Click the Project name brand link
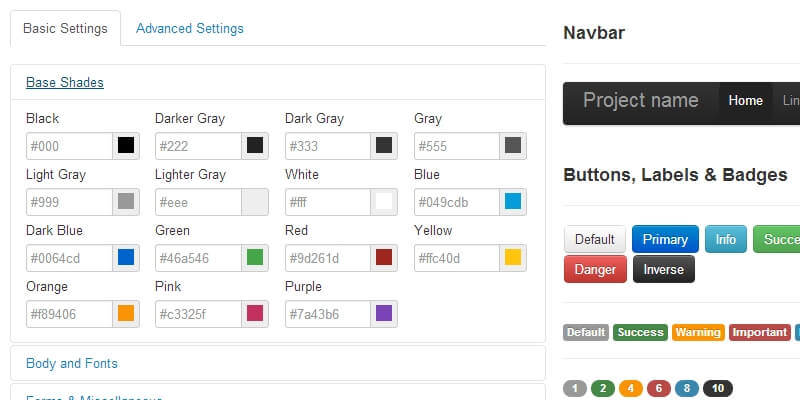800x400 pixels. click(x=641, y=101)
